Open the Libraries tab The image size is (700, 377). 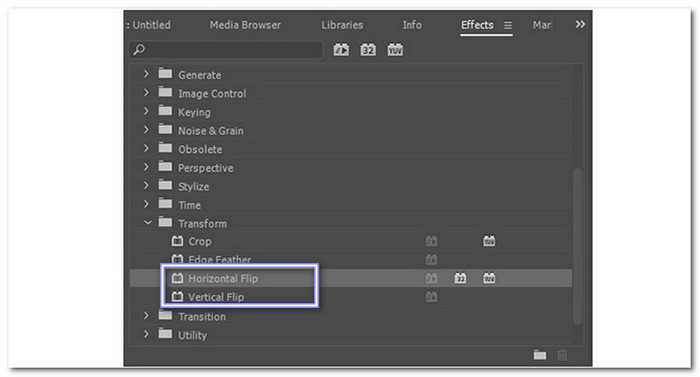click(342, 25)
